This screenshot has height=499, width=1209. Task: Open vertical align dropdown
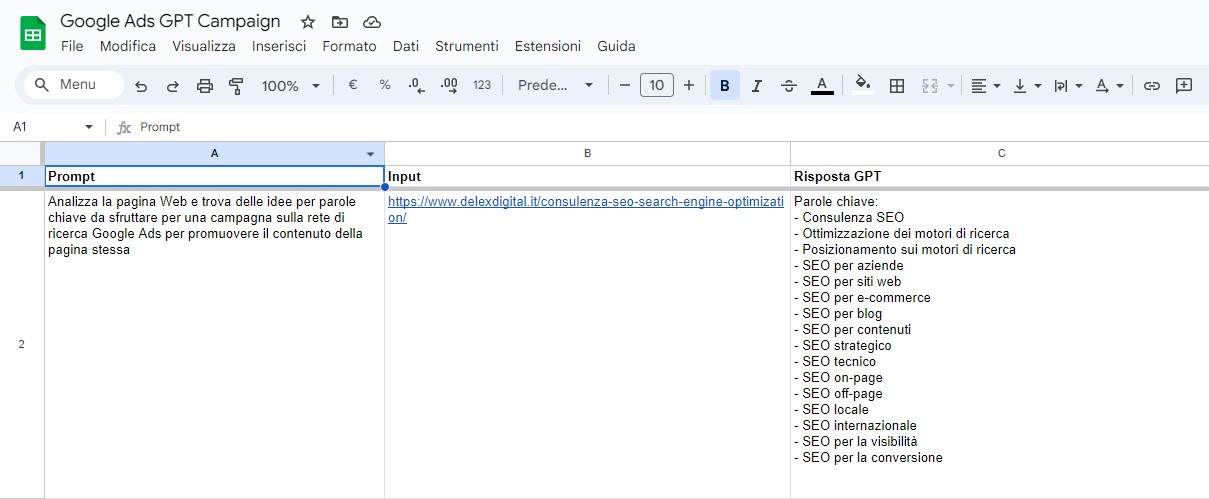tap(1027, 86)
